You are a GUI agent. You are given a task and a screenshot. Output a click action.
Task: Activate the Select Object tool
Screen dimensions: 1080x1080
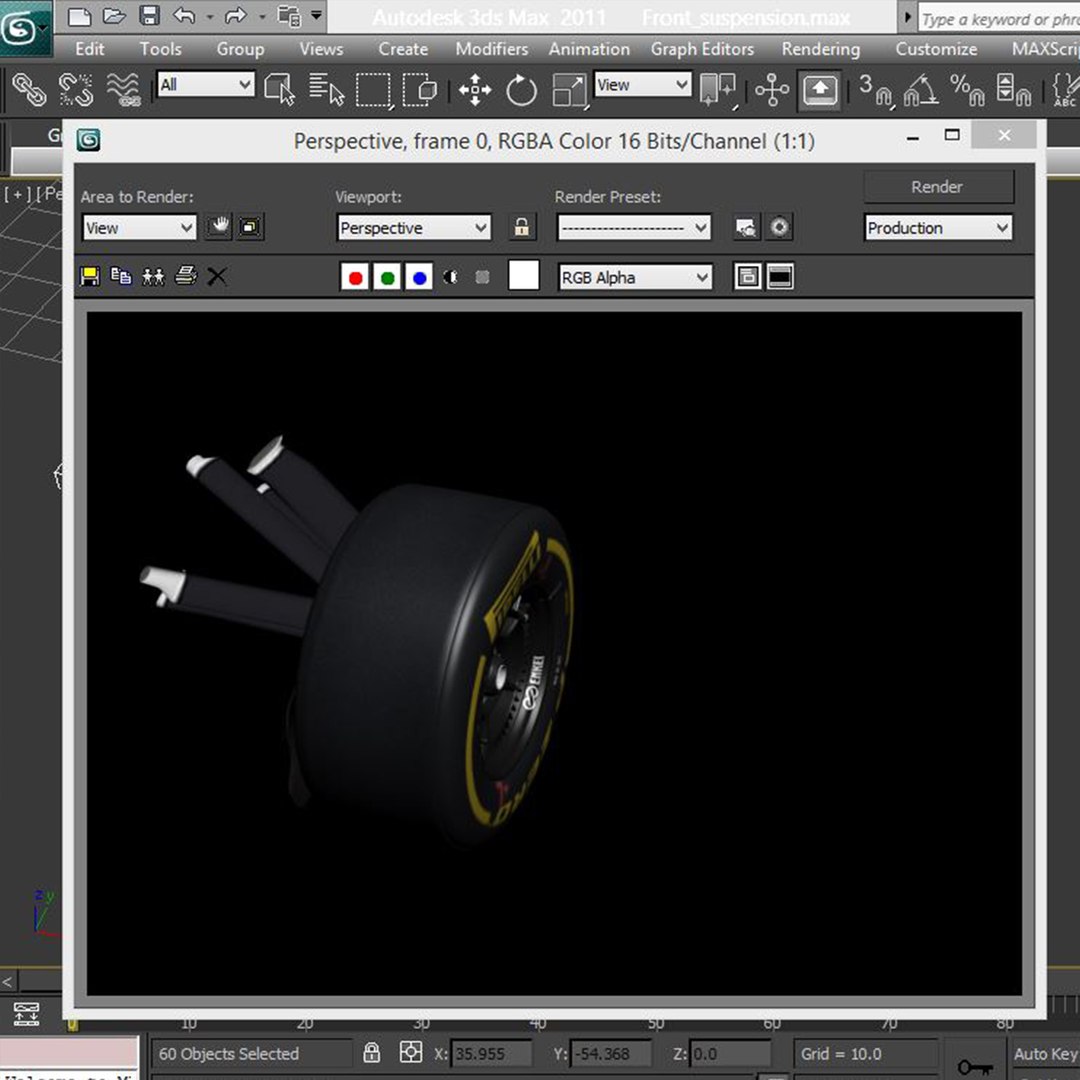279,90
